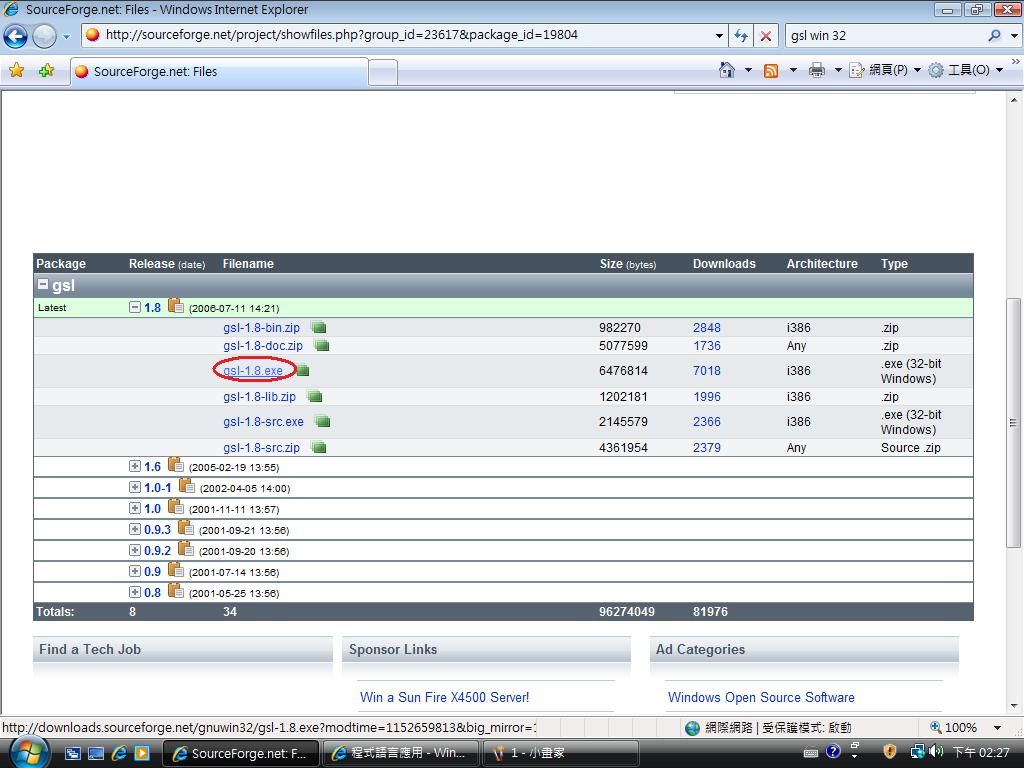This screenshot has width=1024, height=768.
Task: Click the search box containing gsl win 32
Action: coord(882,35)
